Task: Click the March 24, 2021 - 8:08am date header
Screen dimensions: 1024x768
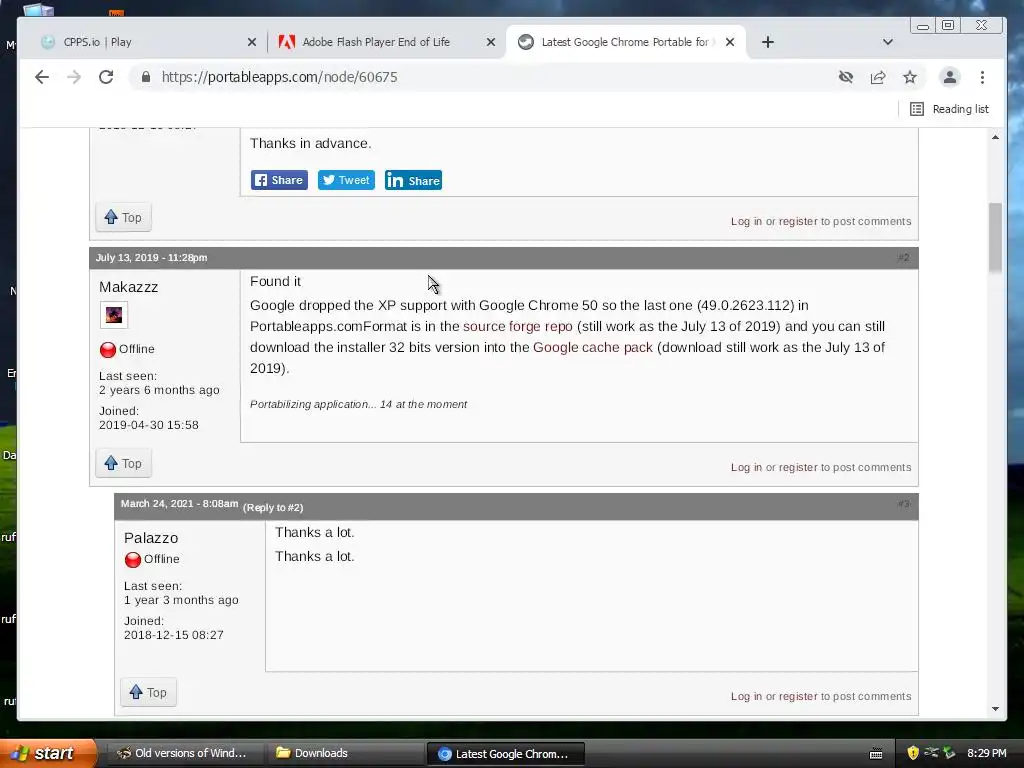Action: (180, 504)
